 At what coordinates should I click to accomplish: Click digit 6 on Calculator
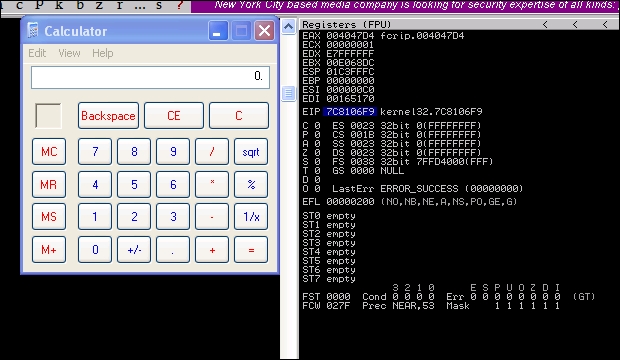coord(173,184)
